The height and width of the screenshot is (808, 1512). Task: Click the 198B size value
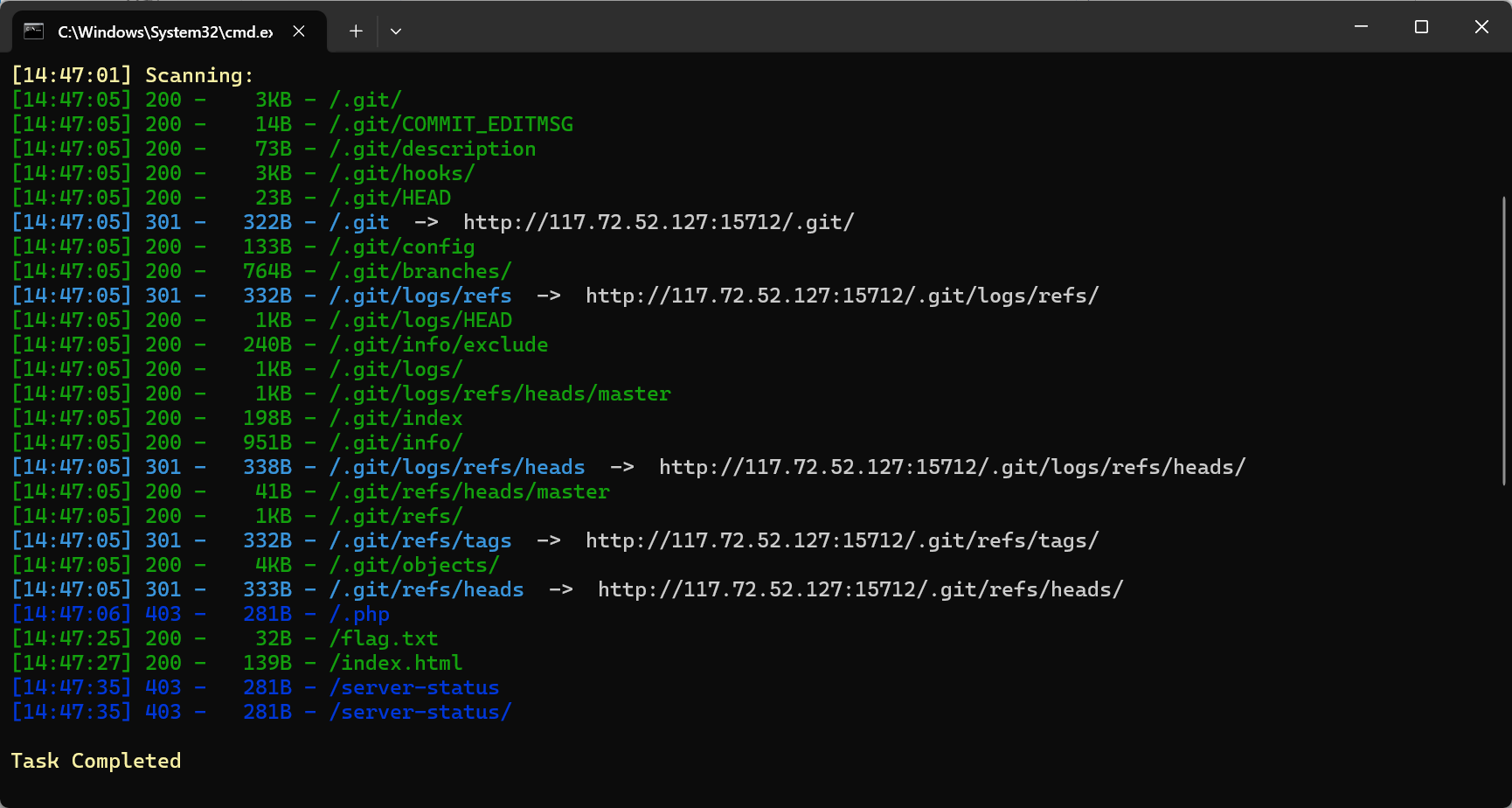coord(267,418)
